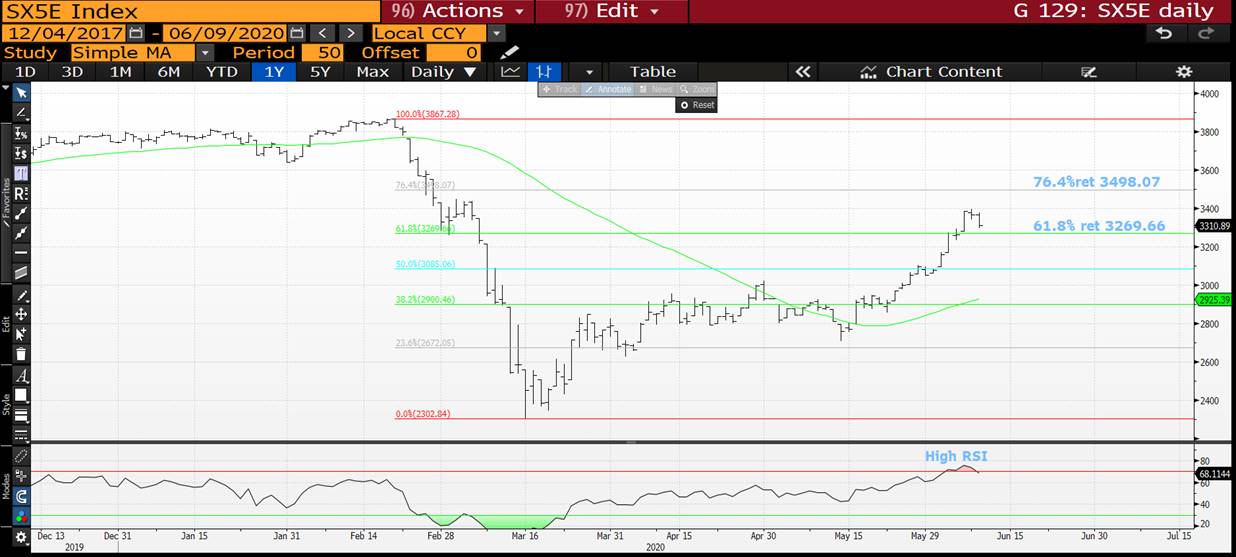Toggle the Track mode
Image resolution: width=1236 pixels, height=557 pixels.
pos(560,89)
